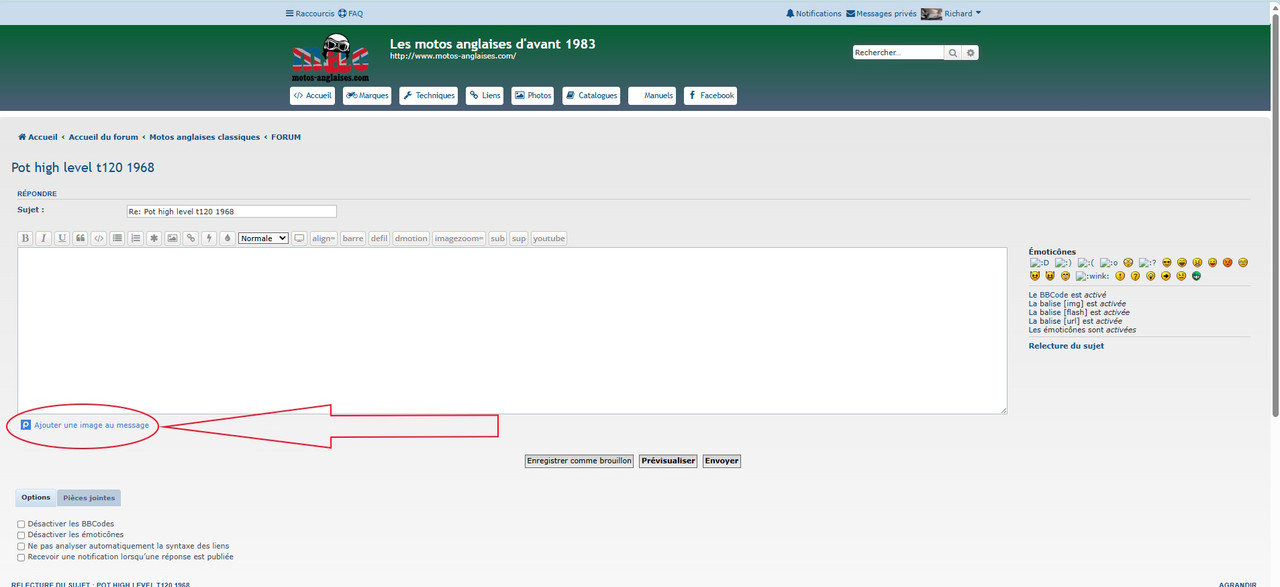Image resolution: width=1280 pixels, height=587 pixels.
Task: Insert the sub subscript tag
Action: (x=497, y=238)
